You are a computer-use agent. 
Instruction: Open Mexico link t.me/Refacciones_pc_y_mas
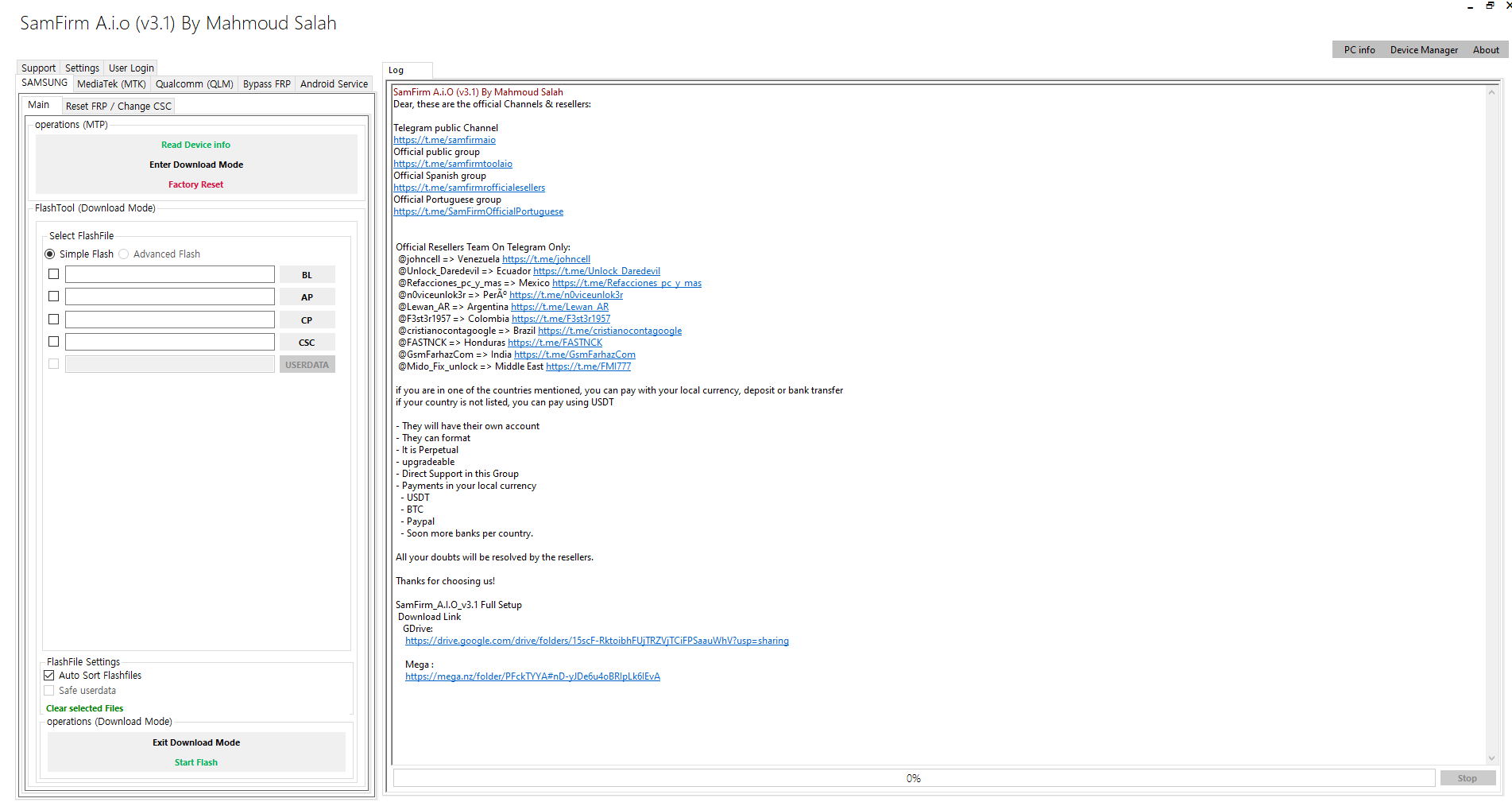(x=627, y=283)
